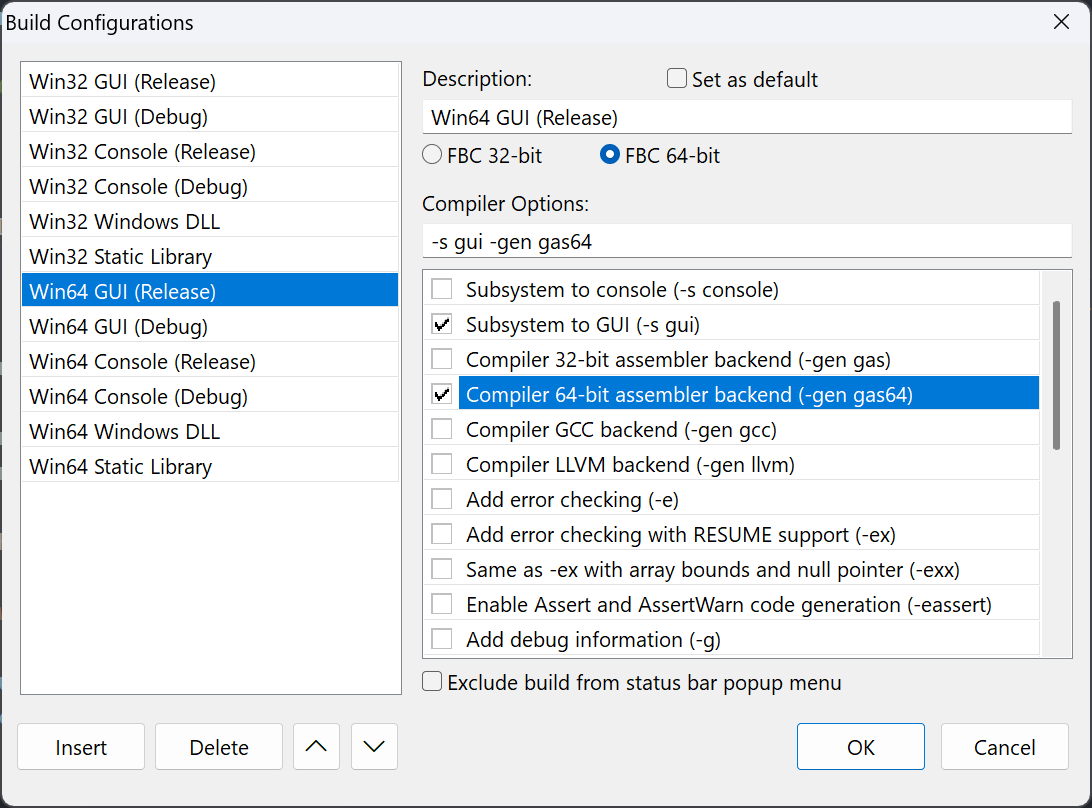Viewport: 1092px width, 808px height.
Task: Uncheck Subsystem to GUI (-s gui)
Action: (442, 324)
